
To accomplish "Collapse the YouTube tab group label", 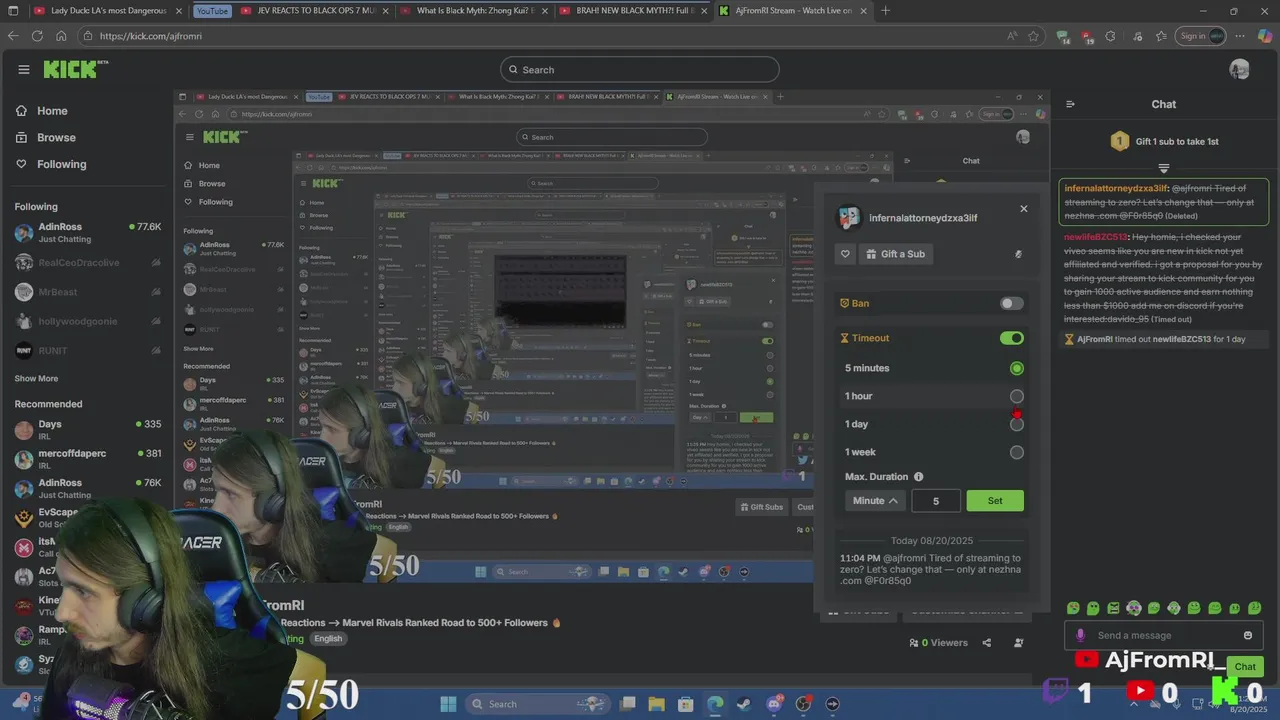I will [x=212, y=11].
